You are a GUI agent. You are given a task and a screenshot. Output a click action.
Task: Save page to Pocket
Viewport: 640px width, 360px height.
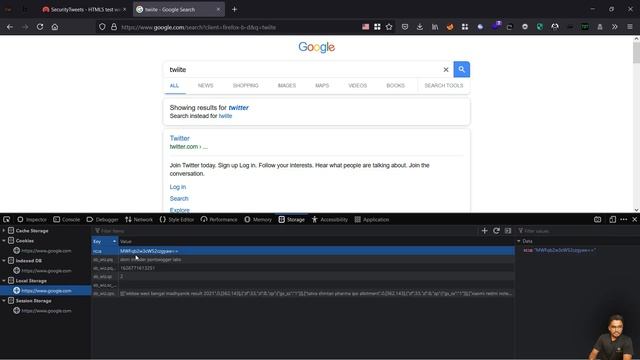405,27
